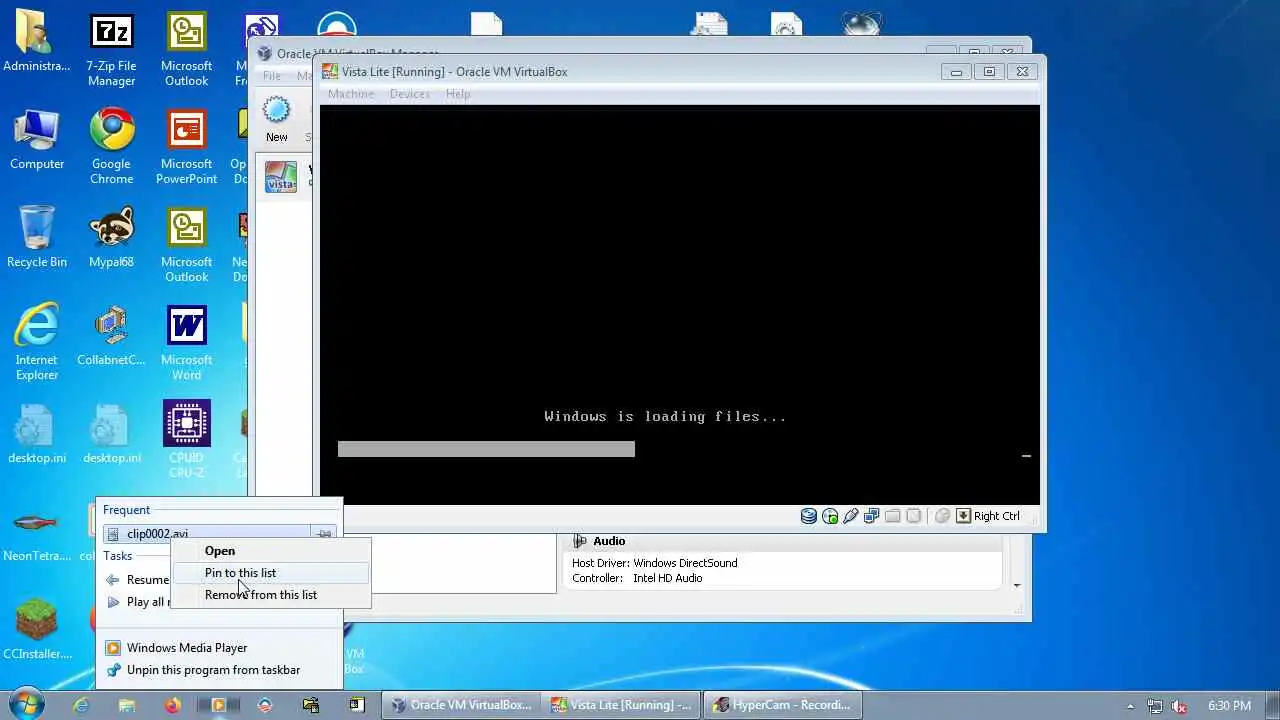Click the pin icon beside clip0002.avi
The image size is (1280, 720).
(324, 534)
